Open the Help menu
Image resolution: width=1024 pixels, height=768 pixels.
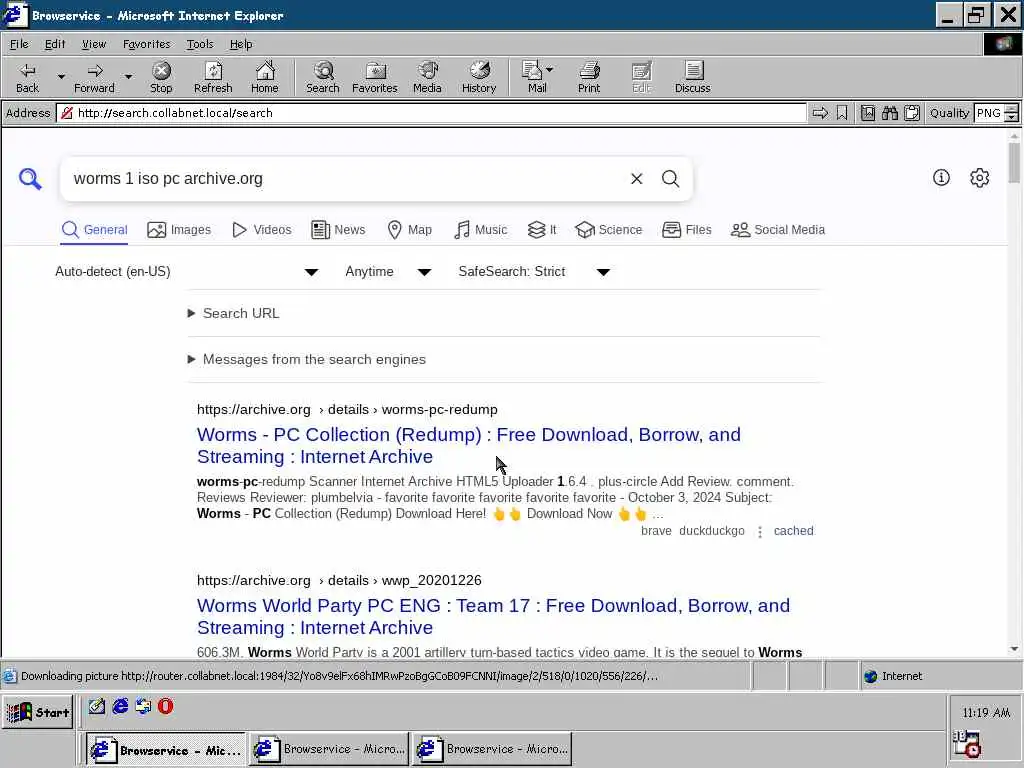[x=241, y=44]
